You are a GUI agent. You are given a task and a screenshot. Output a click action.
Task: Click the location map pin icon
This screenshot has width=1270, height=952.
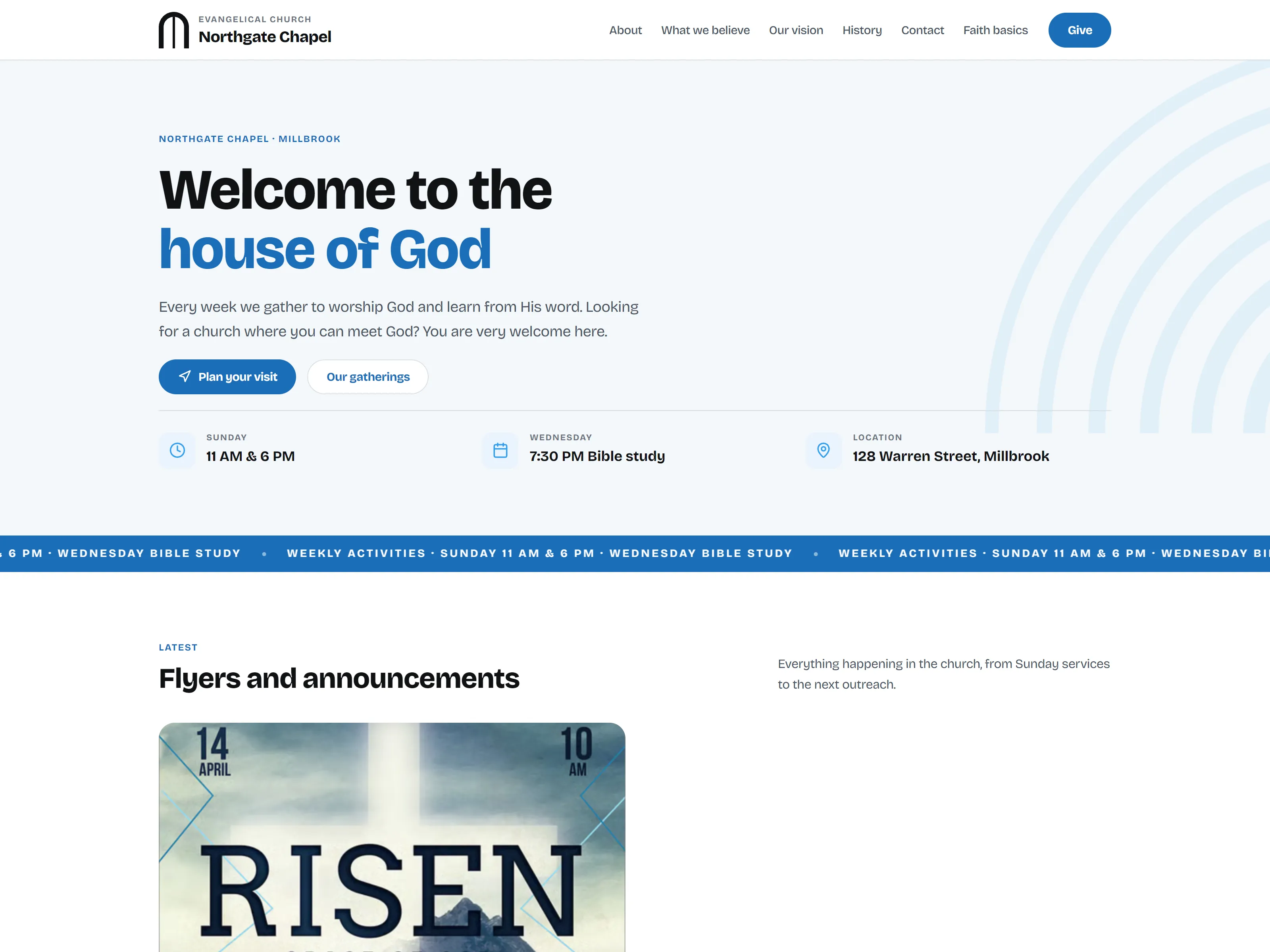tap(824, 451)
